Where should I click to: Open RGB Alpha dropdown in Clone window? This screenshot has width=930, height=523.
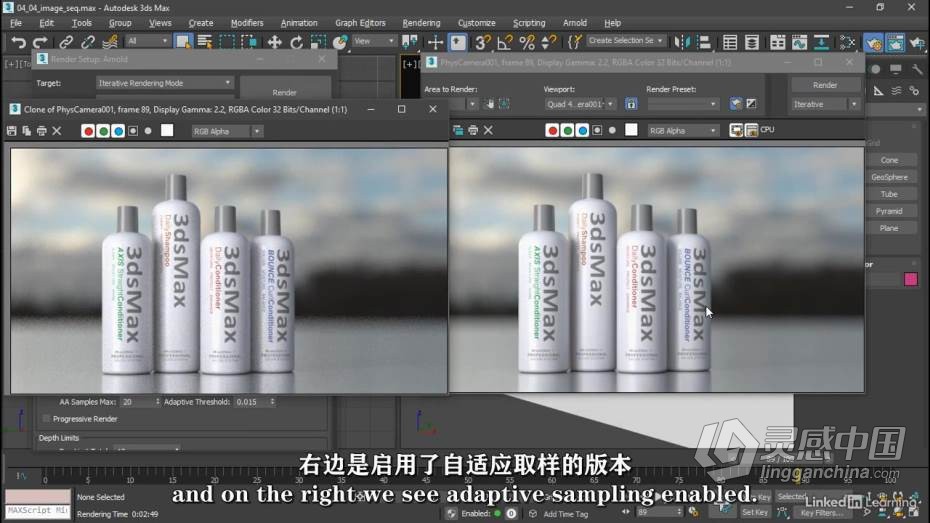pos(226,131)
